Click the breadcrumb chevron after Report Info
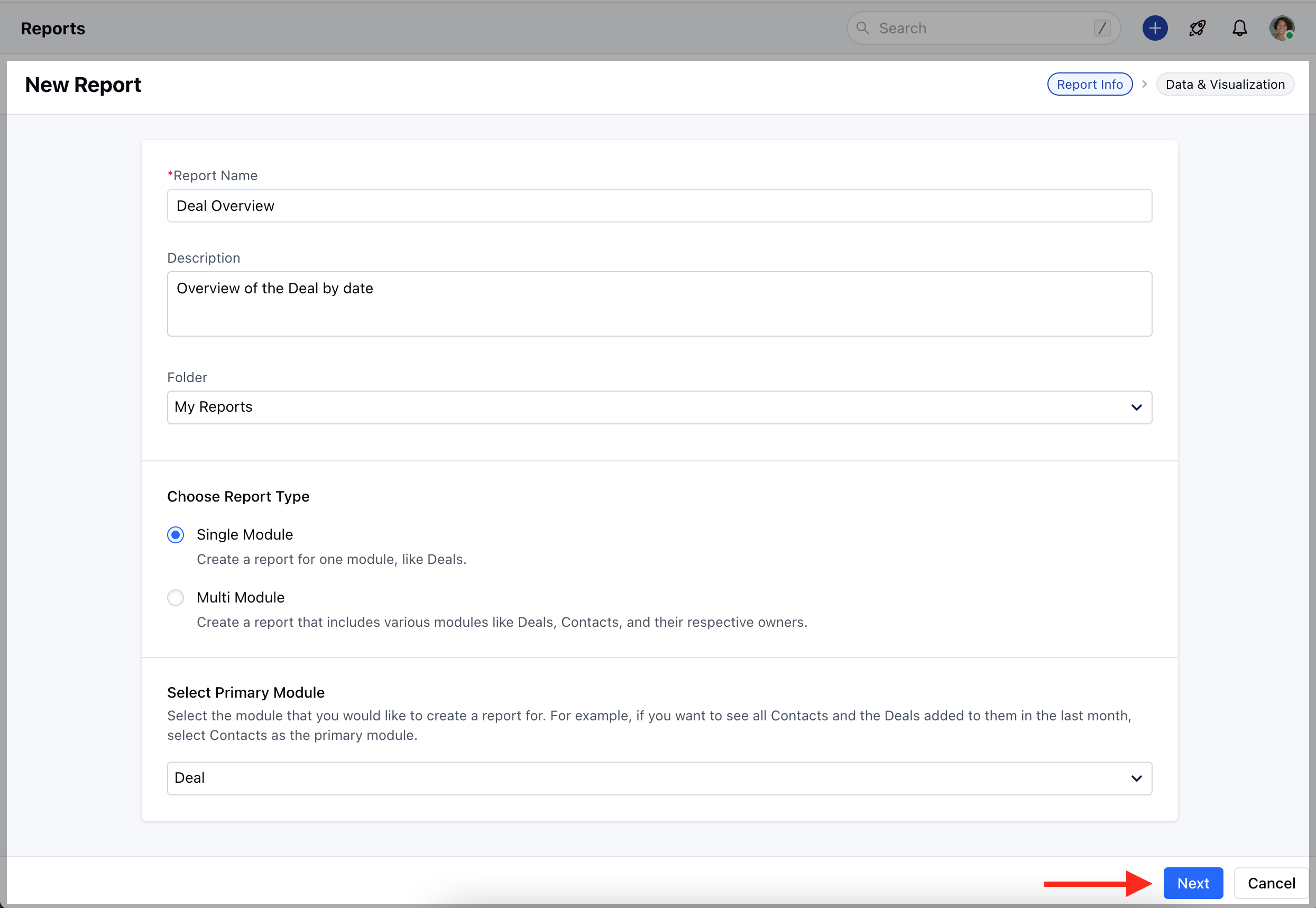Image resolution: width=1316 pixels, height=908 pixels. click(x=1144, y=84)
